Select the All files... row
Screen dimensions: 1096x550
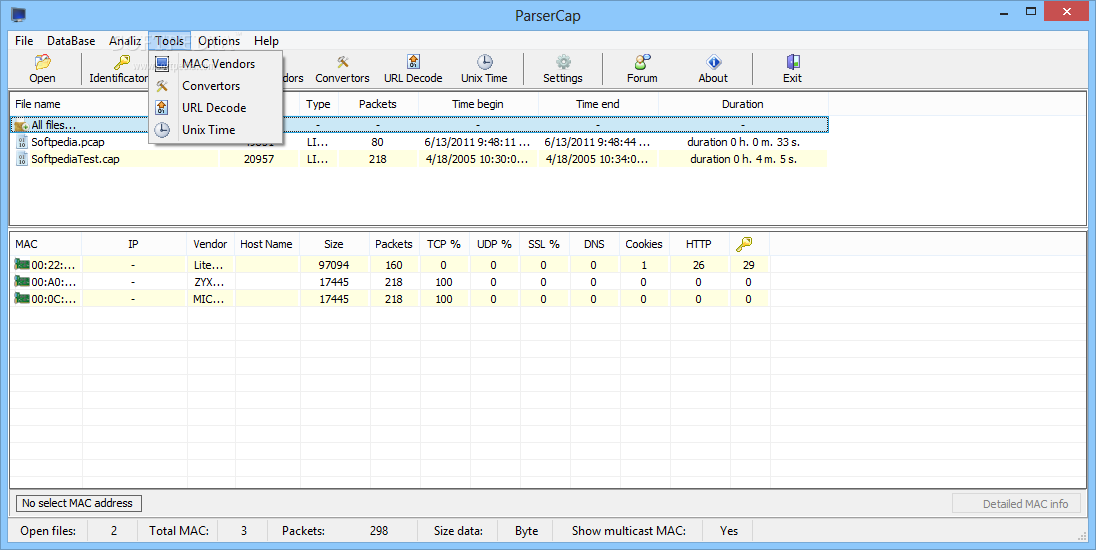click(419, 125)
